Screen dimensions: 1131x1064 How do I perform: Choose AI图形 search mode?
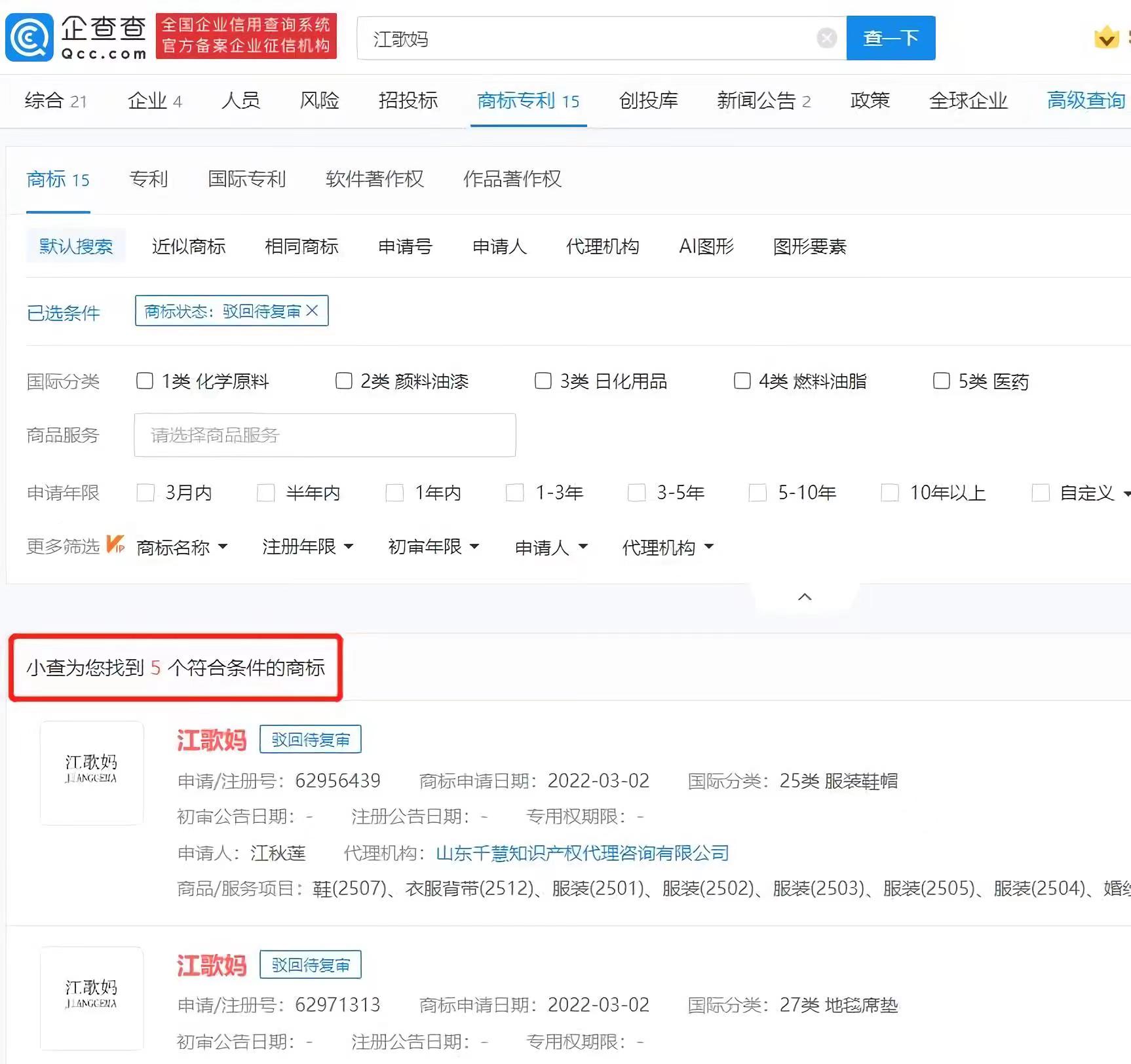tap(706, 246)
